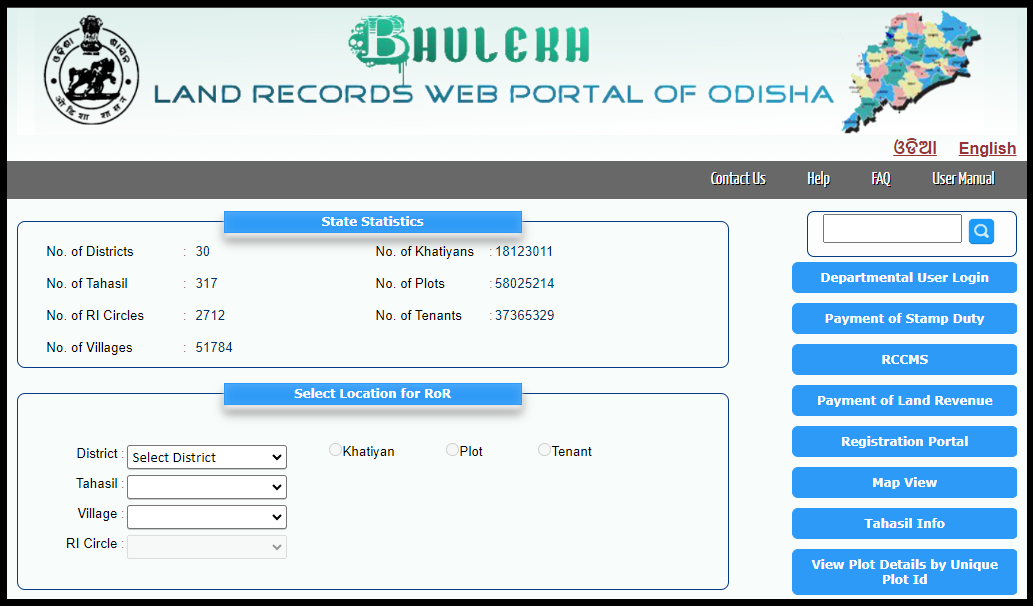This screenshot has width=1033, height=606.
Task: Switch language to English
Action: [x=987, y=148]
